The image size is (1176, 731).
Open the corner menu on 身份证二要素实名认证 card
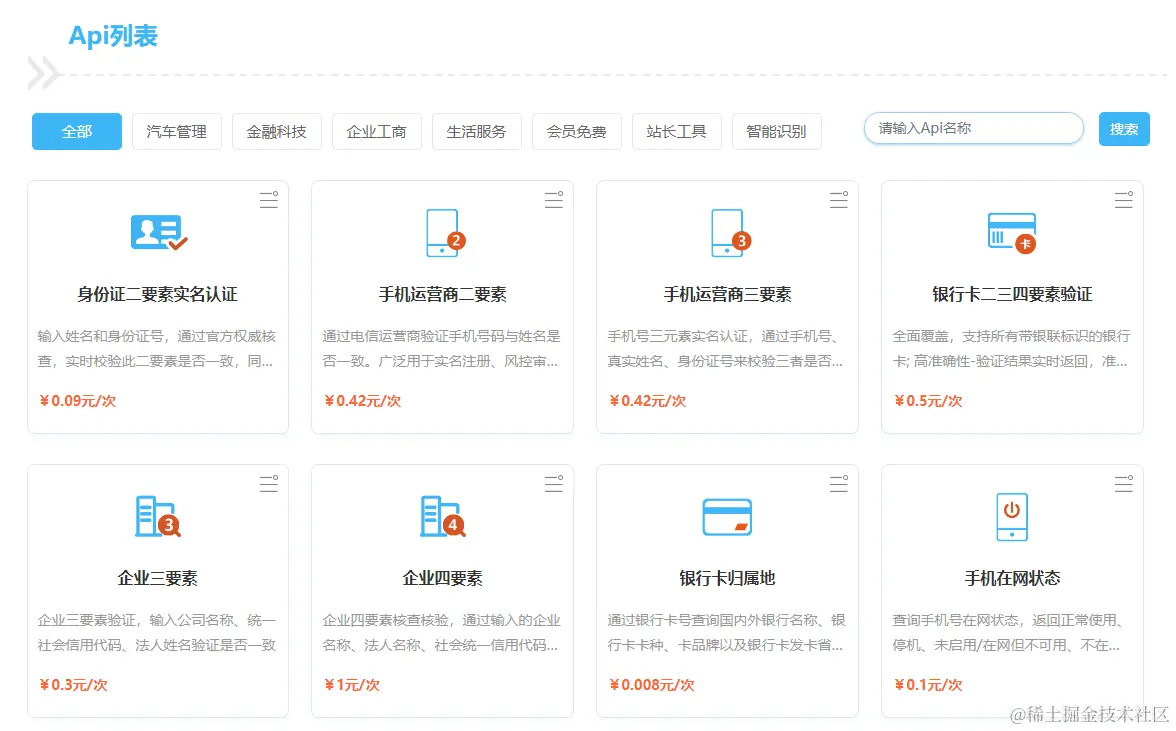[268, 200]
